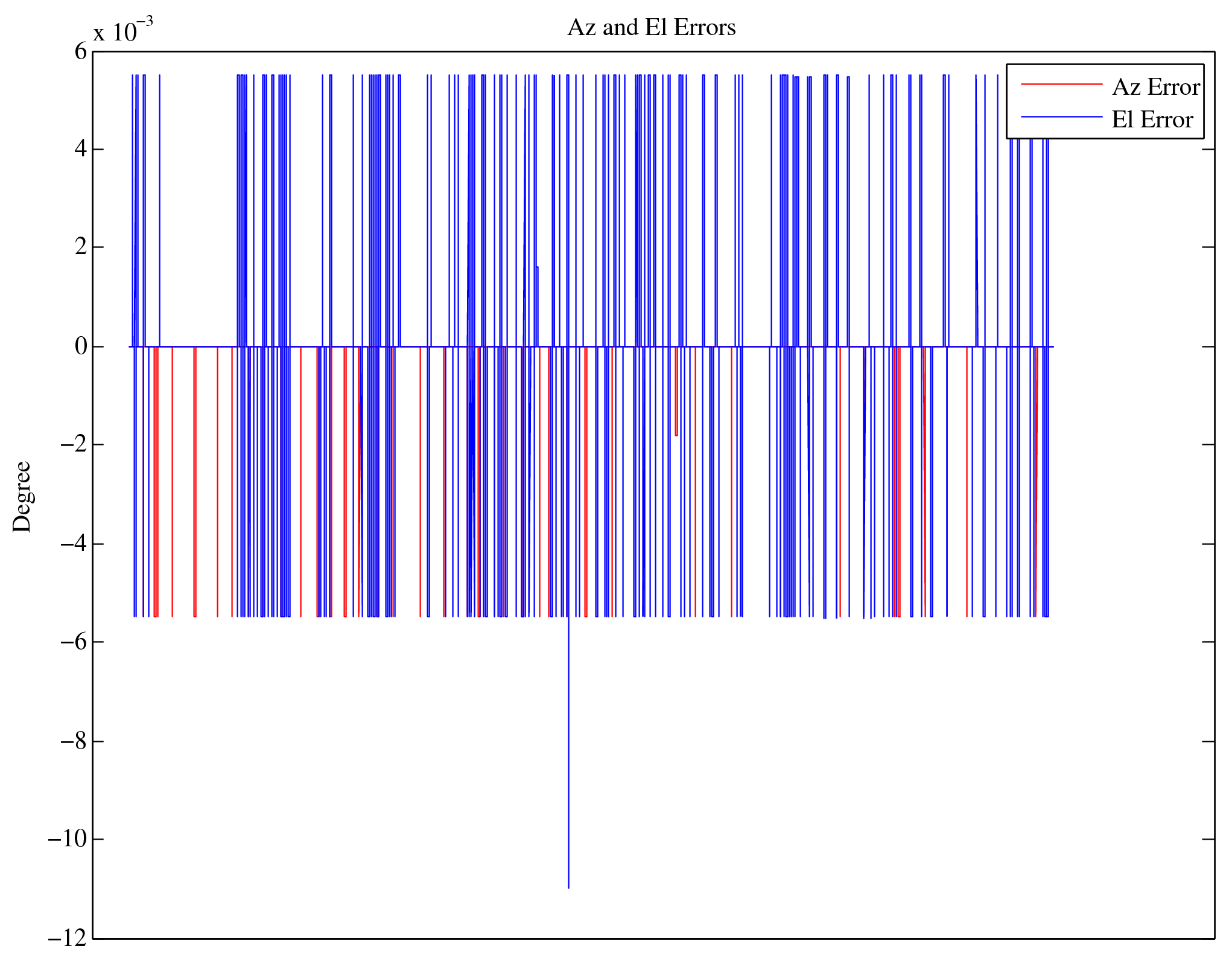Screen dimensions: 1232x961
Task: Click the 'Degree' y-axis label
Action: [x=22, y=496]
